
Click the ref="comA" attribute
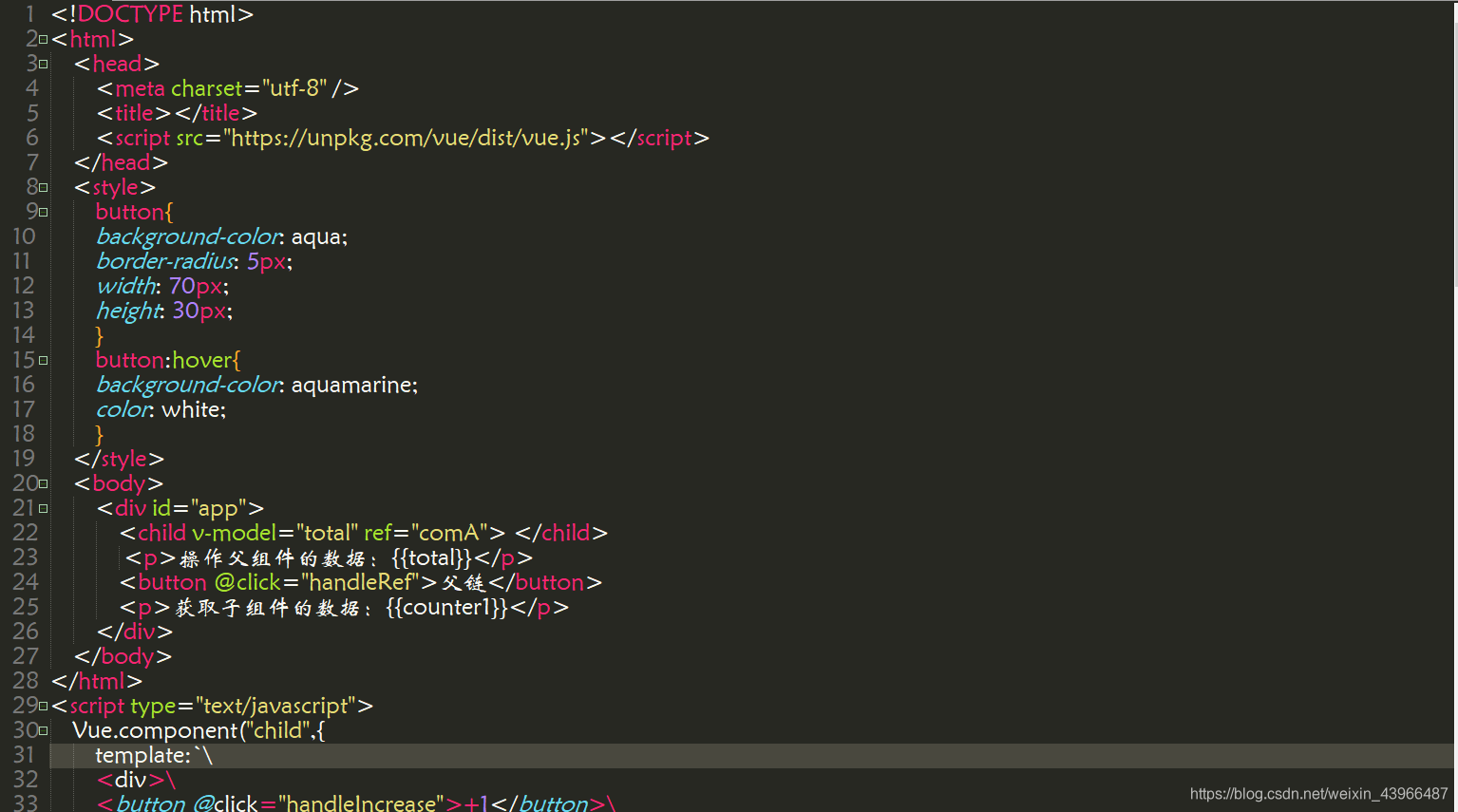426,533
